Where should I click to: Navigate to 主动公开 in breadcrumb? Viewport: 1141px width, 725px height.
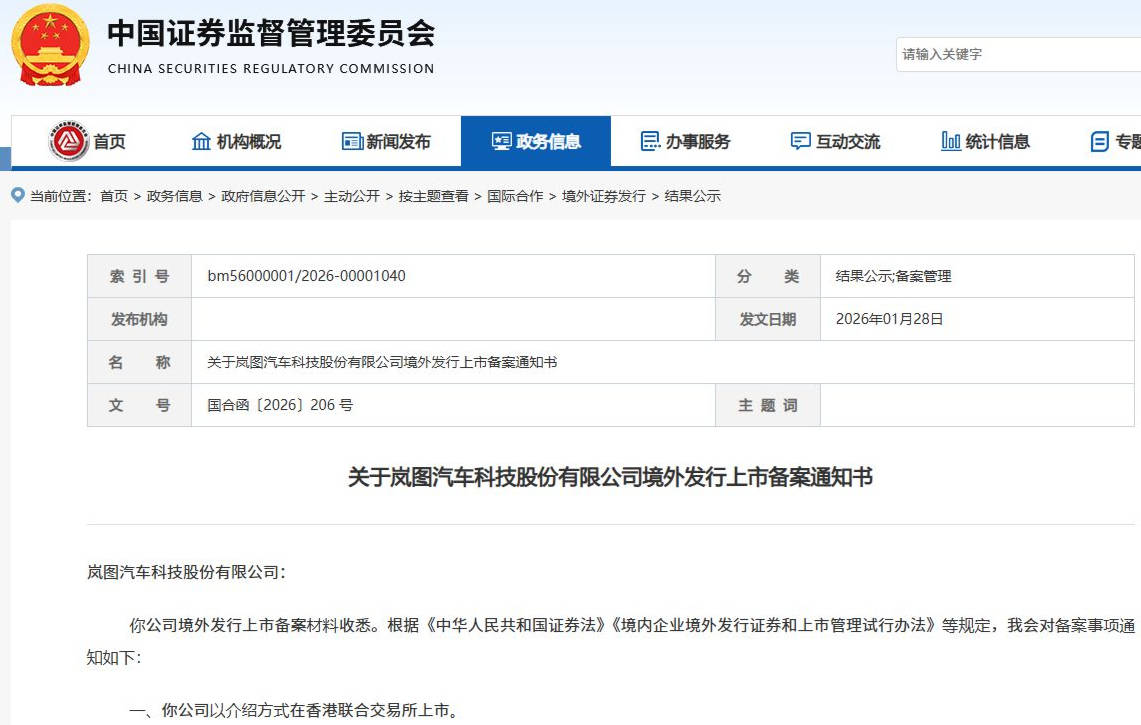(352, 196)
